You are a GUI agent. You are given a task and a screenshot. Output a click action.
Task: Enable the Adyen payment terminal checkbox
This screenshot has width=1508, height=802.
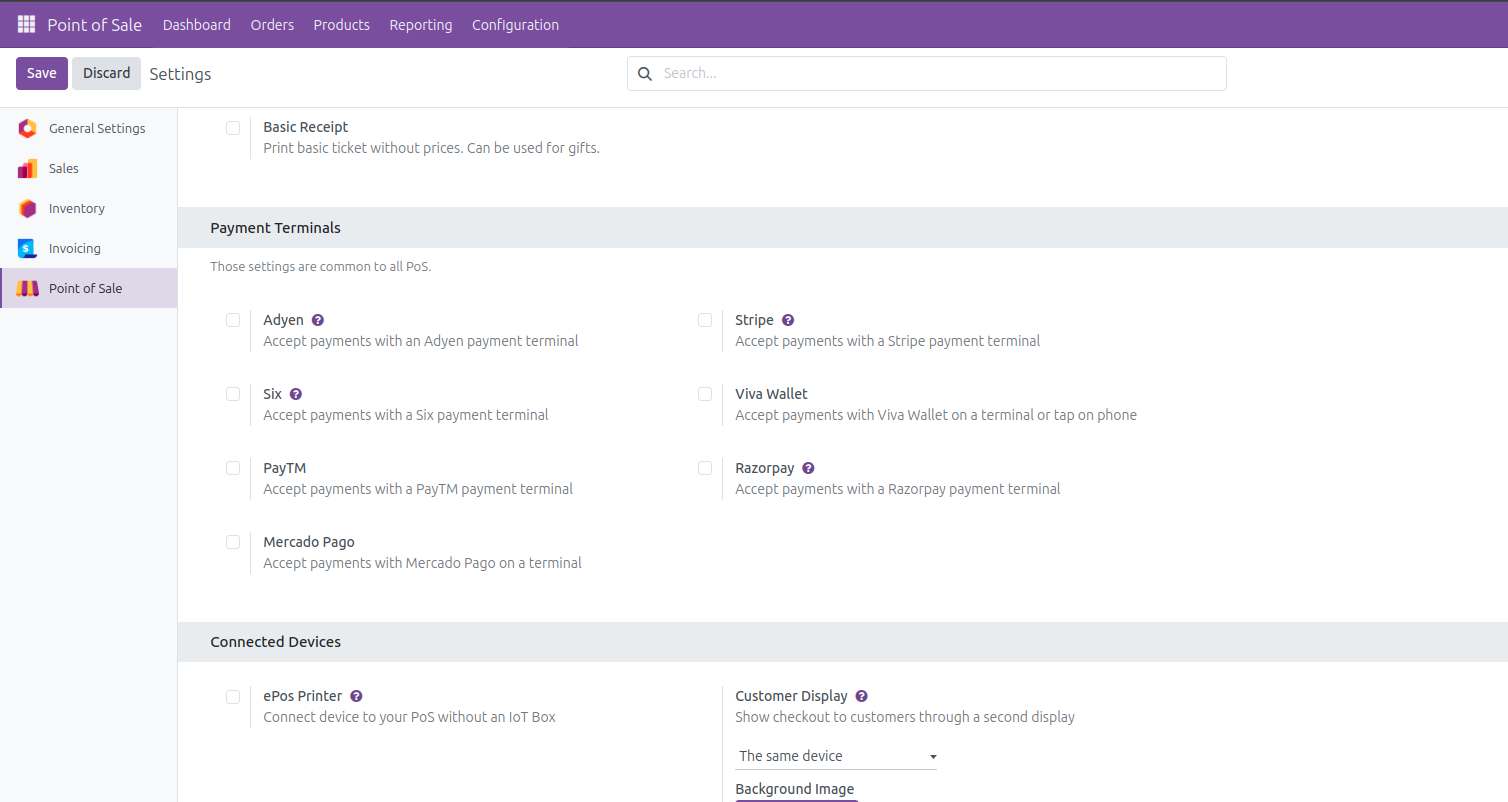[233, 320]
